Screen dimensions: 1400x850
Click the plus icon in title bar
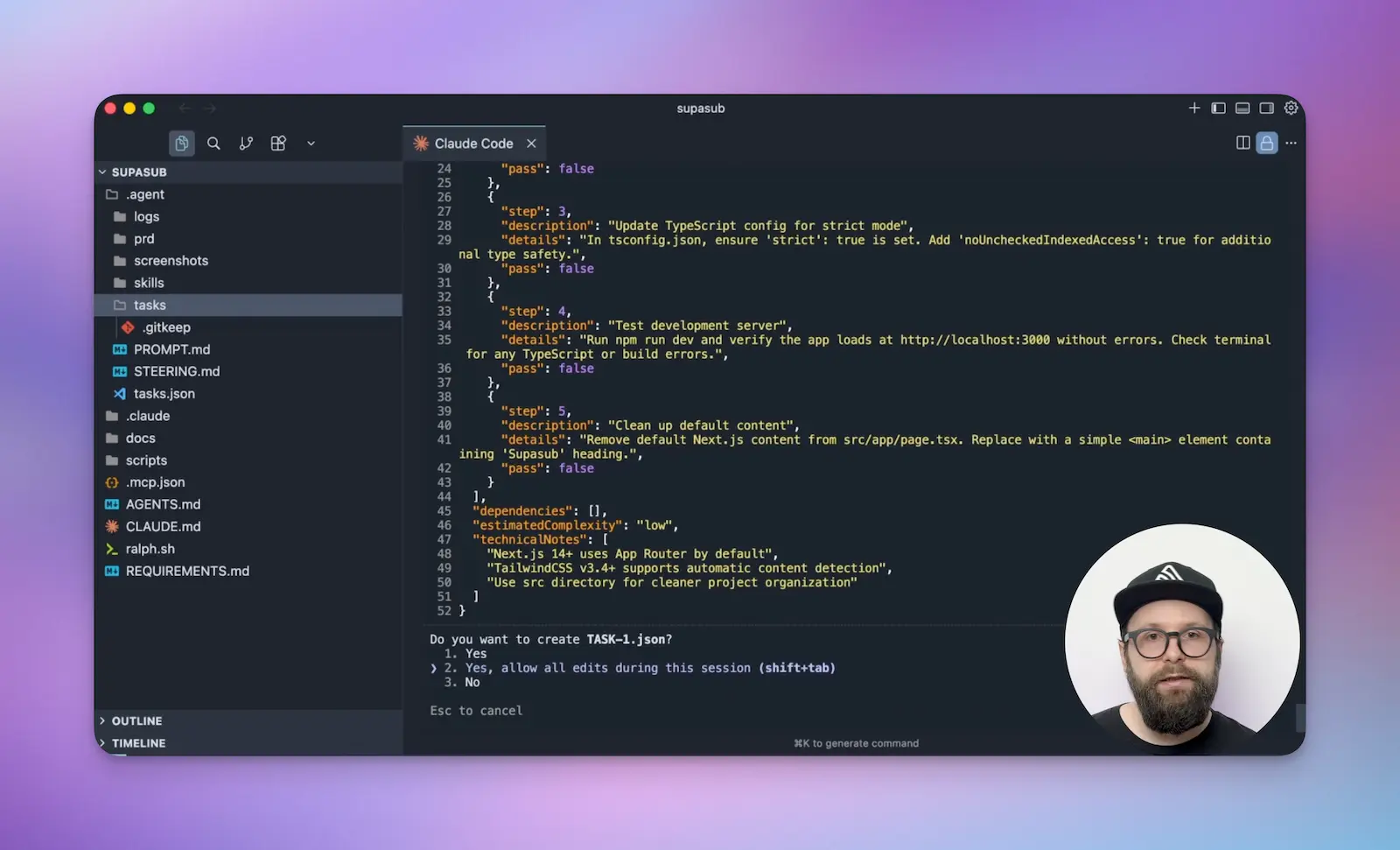point(1193,108)
